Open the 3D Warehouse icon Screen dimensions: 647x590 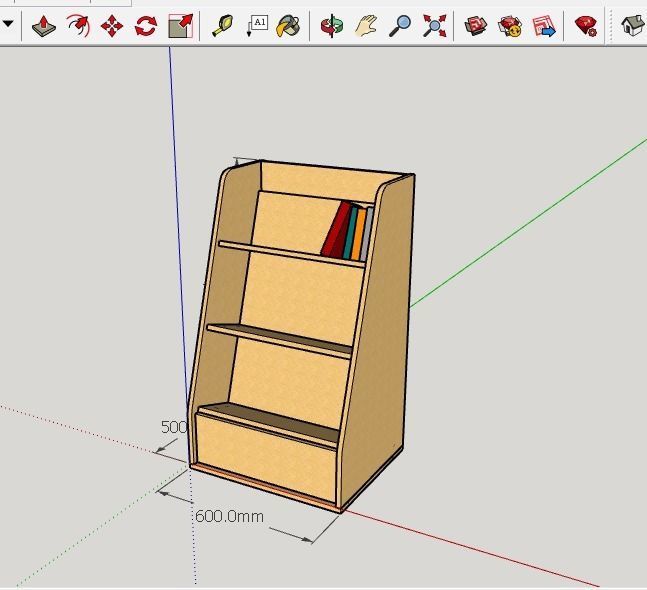click(x=475, y=26)
